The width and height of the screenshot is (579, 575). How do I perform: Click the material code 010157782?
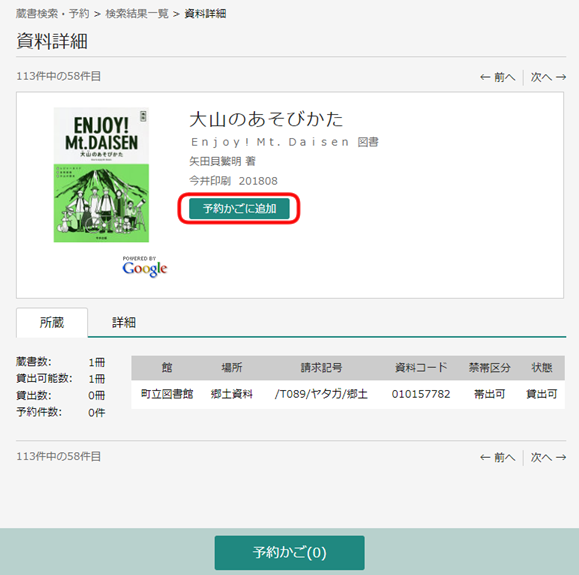point(421,394)
